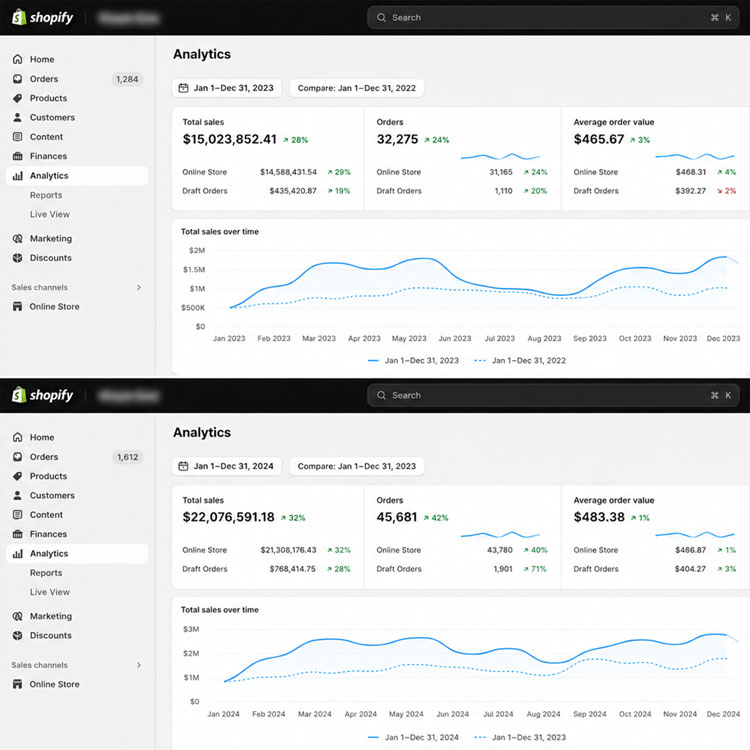Open the Jan 1–Dec 31, 2023 date range picker
The image size is (750, 750).
(226, 88)
